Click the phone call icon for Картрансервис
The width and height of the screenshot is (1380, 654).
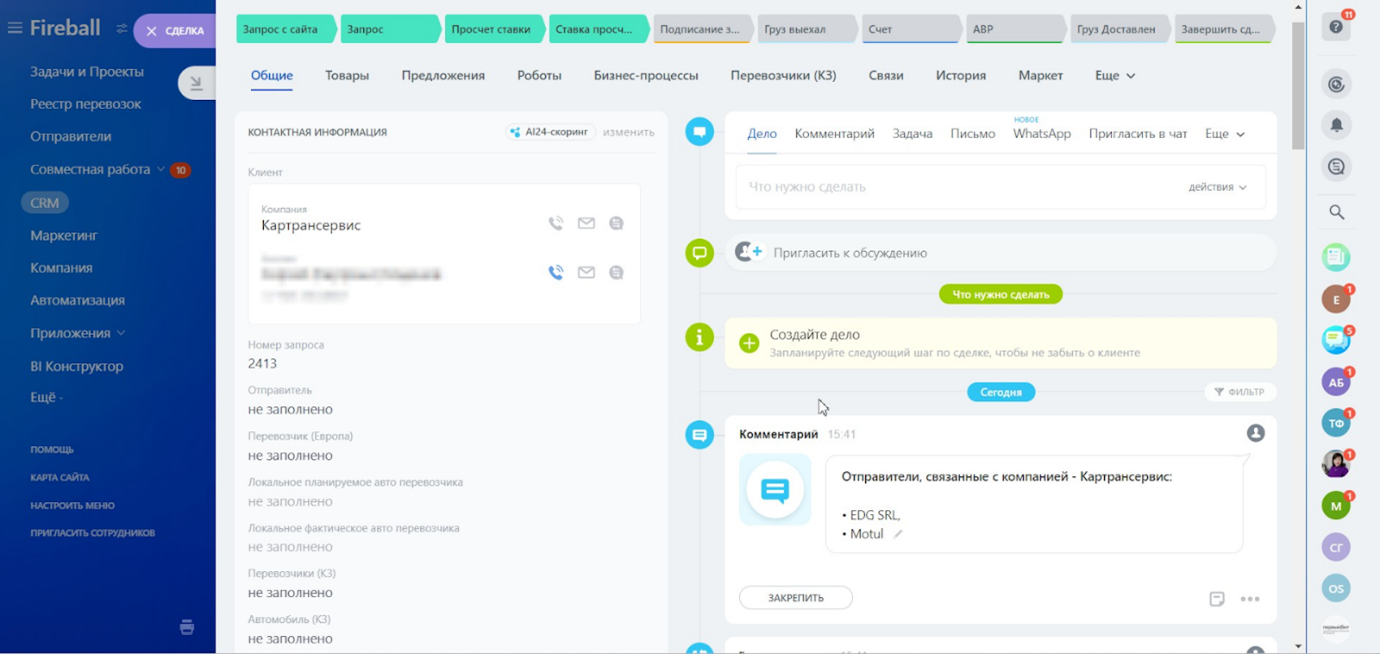coord(556,224)
